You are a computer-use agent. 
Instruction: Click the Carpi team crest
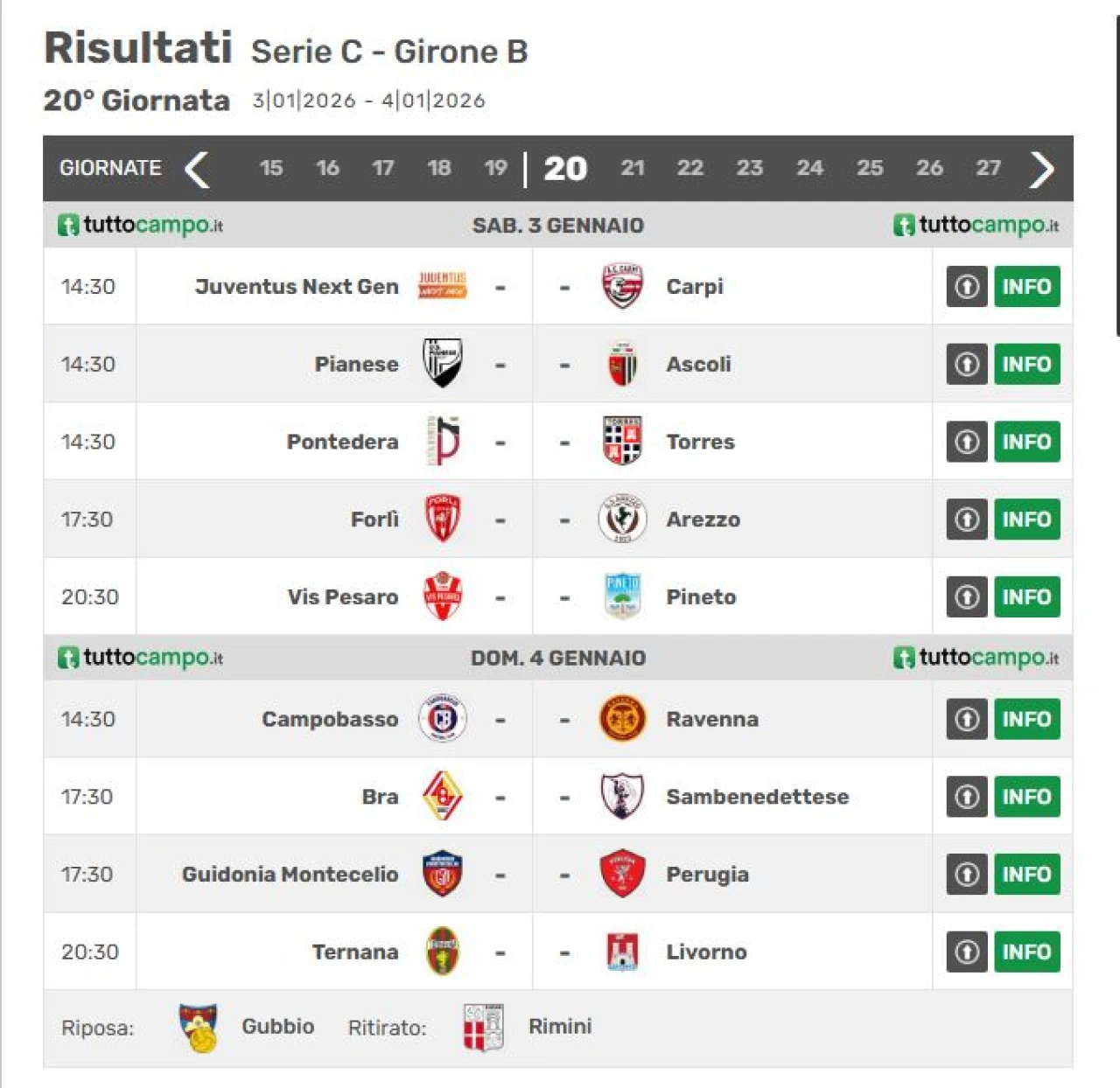(x=622, y=286)
